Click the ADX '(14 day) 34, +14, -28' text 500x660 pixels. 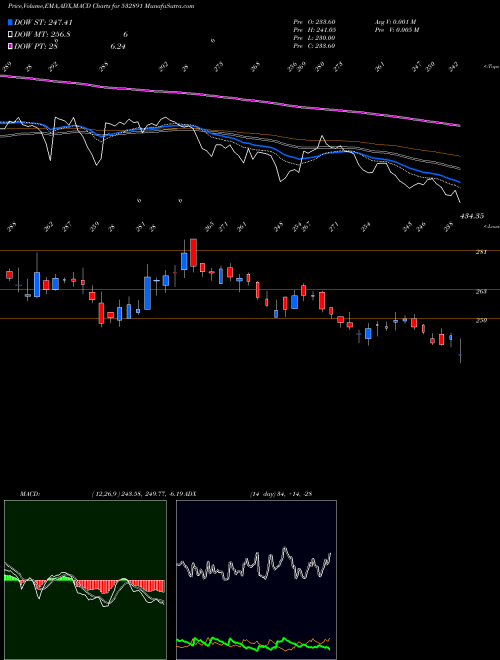281,494
